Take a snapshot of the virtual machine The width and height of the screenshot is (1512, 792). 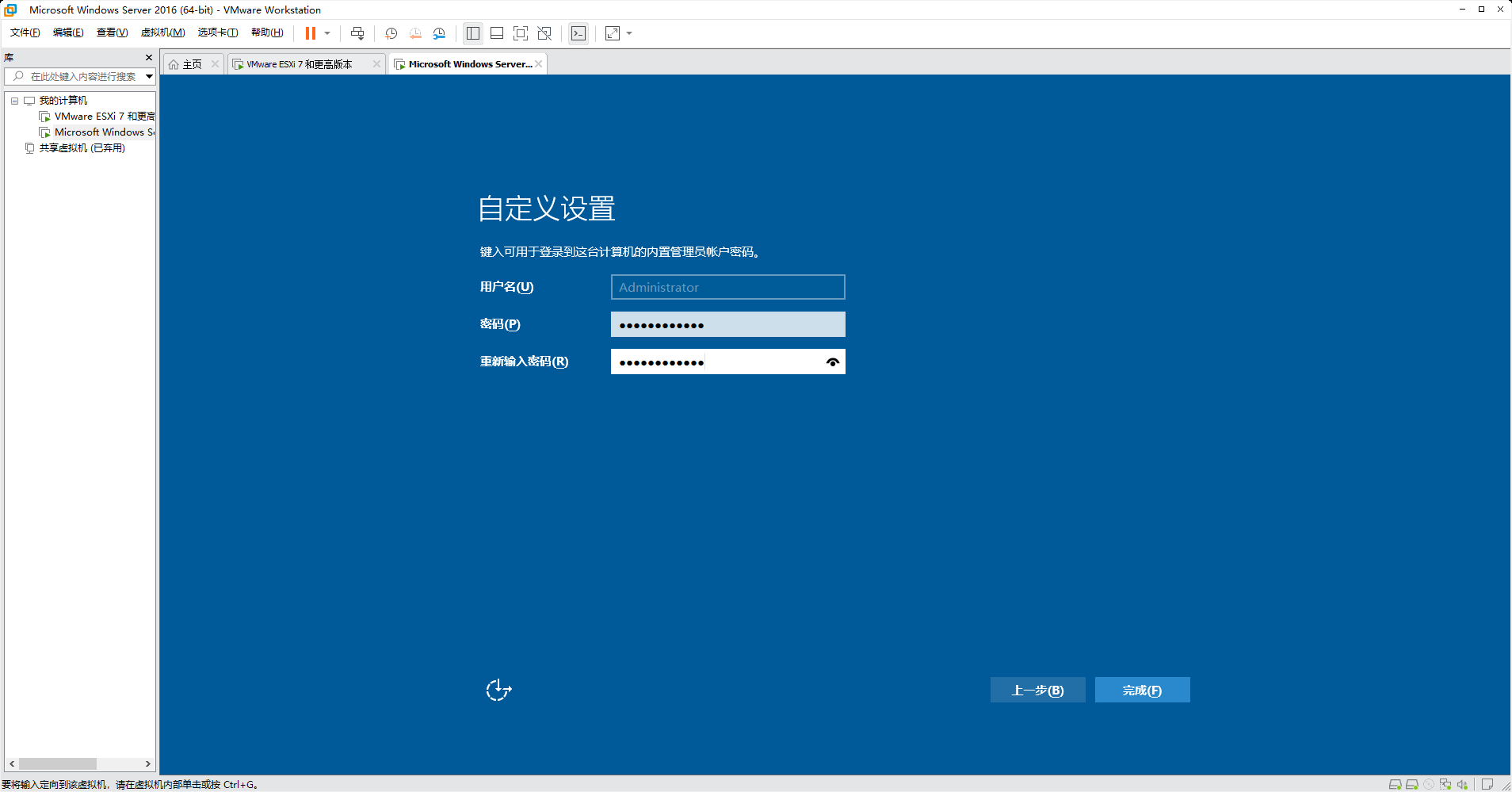391,33
